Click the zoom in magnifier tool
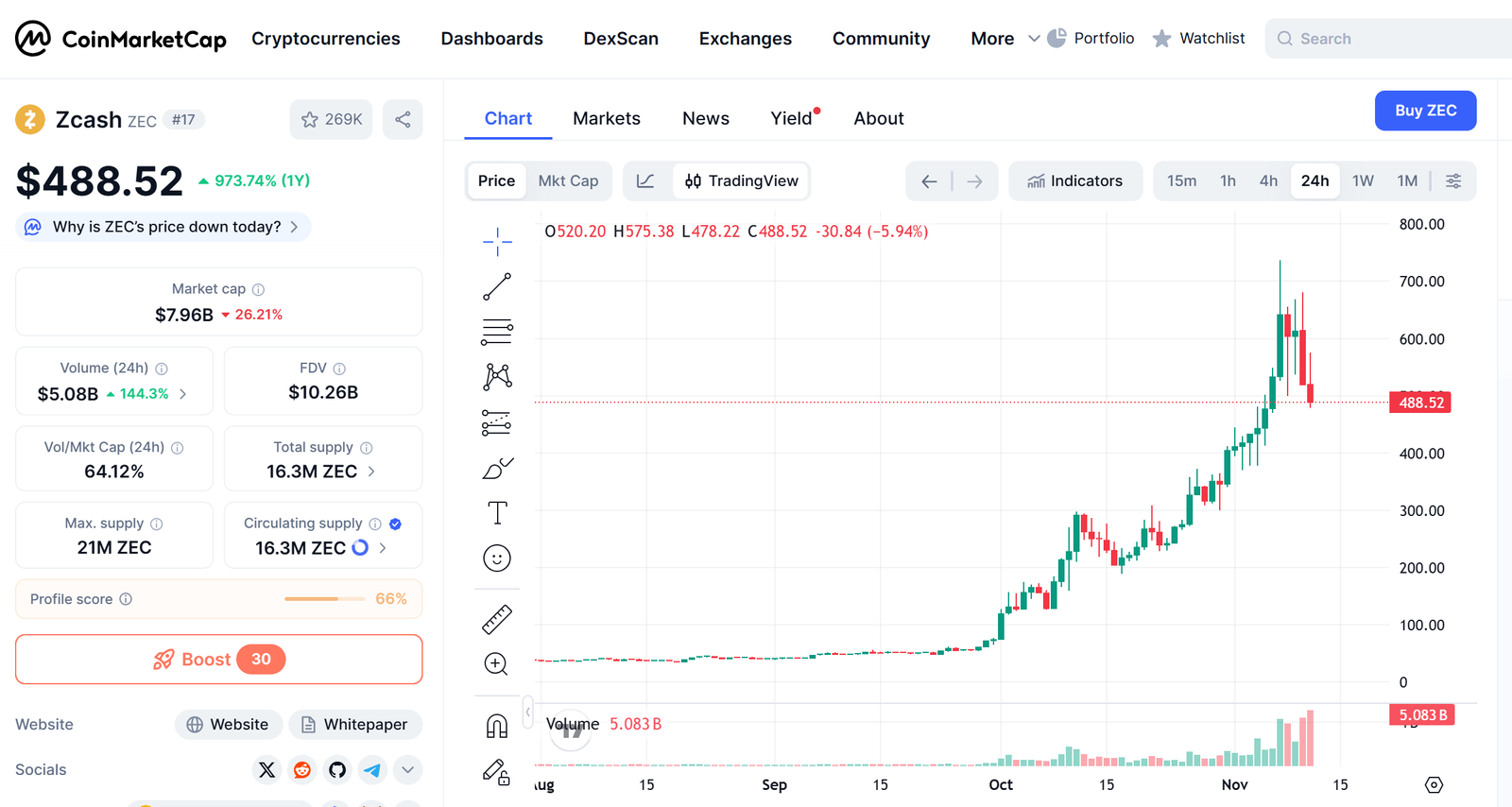Screen dimensions: 1512x807 [x=497, y=664]
